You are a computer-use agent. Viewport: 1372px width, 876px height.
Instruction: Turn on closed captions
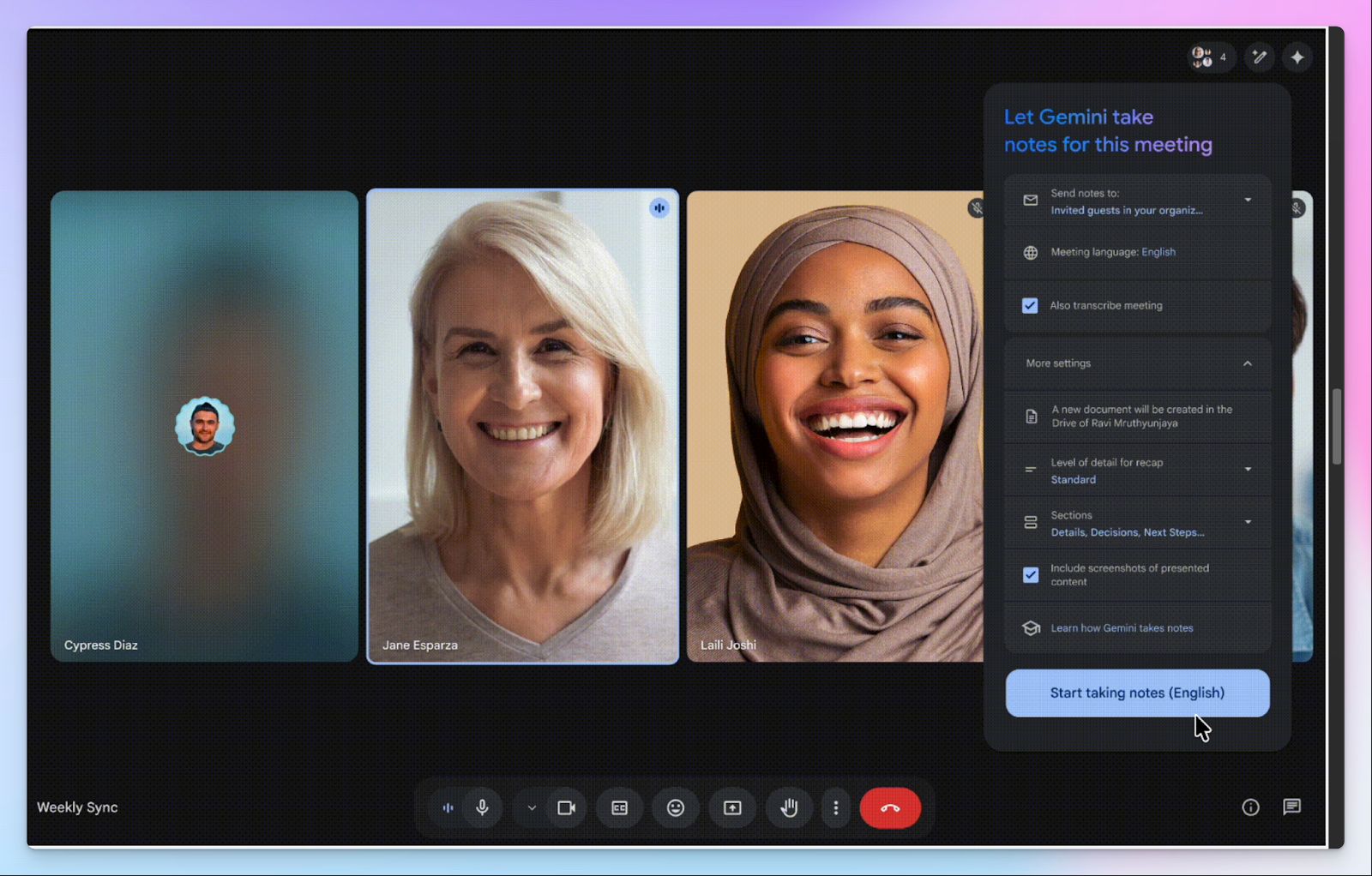[619, 807]
